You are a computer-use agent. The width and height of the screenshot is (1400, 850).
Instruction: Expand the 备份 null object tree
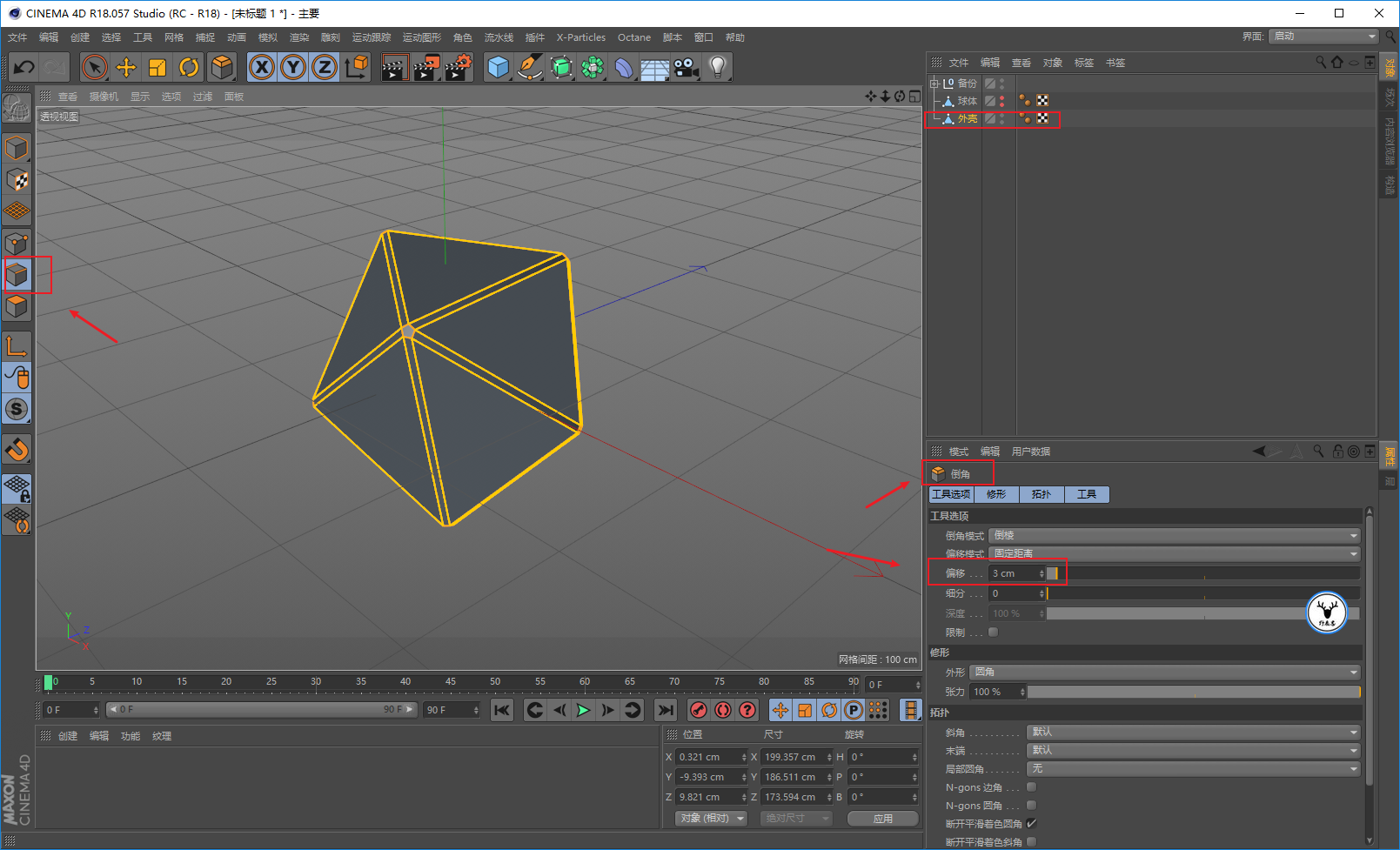(x=934, y=84)
